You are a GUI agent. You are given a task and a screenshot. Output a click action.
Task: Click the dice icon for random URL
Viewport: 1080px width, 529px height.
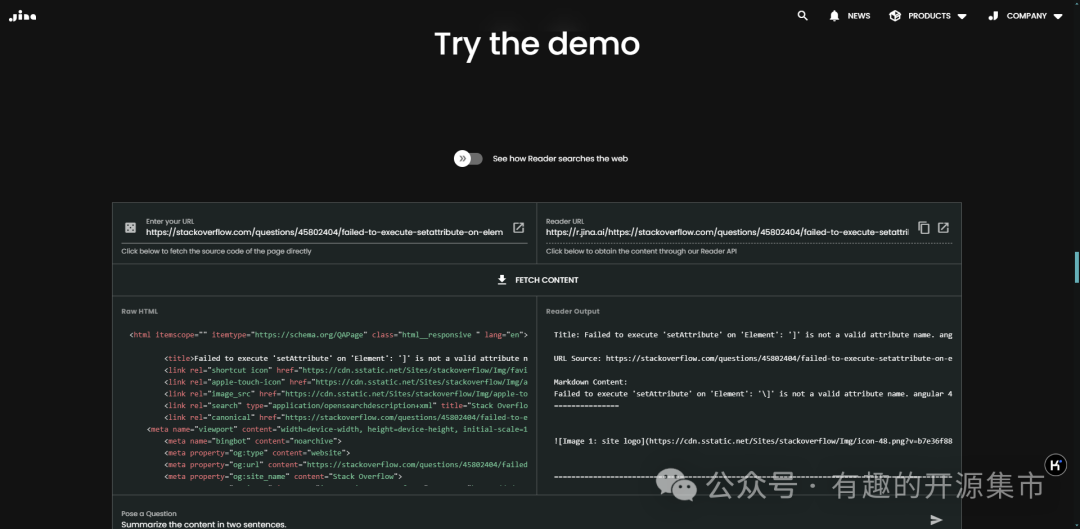130,228
